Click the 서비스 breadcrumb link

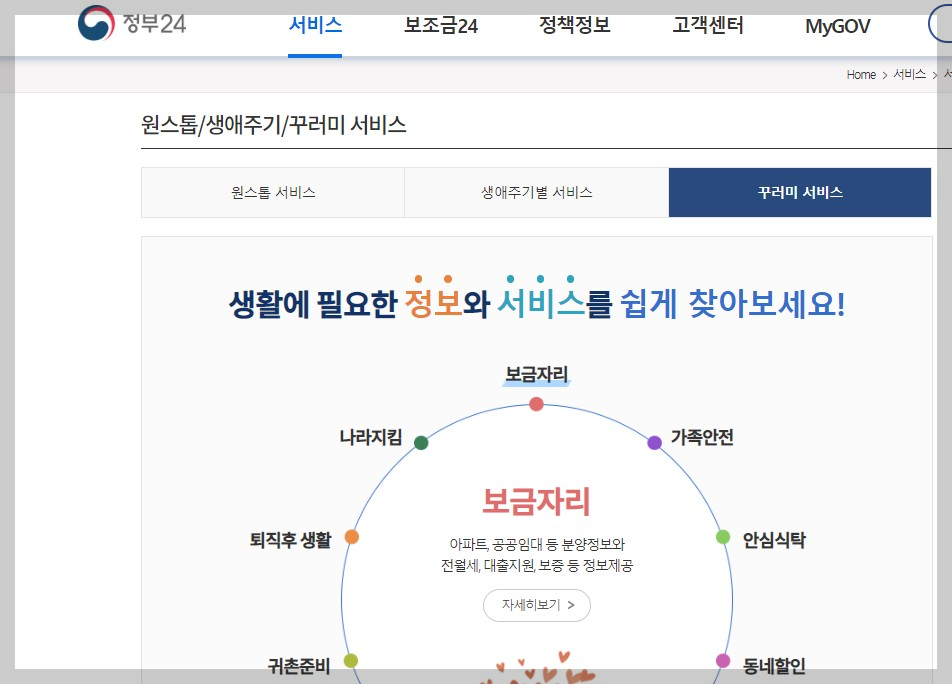click(x=910, y=74)
